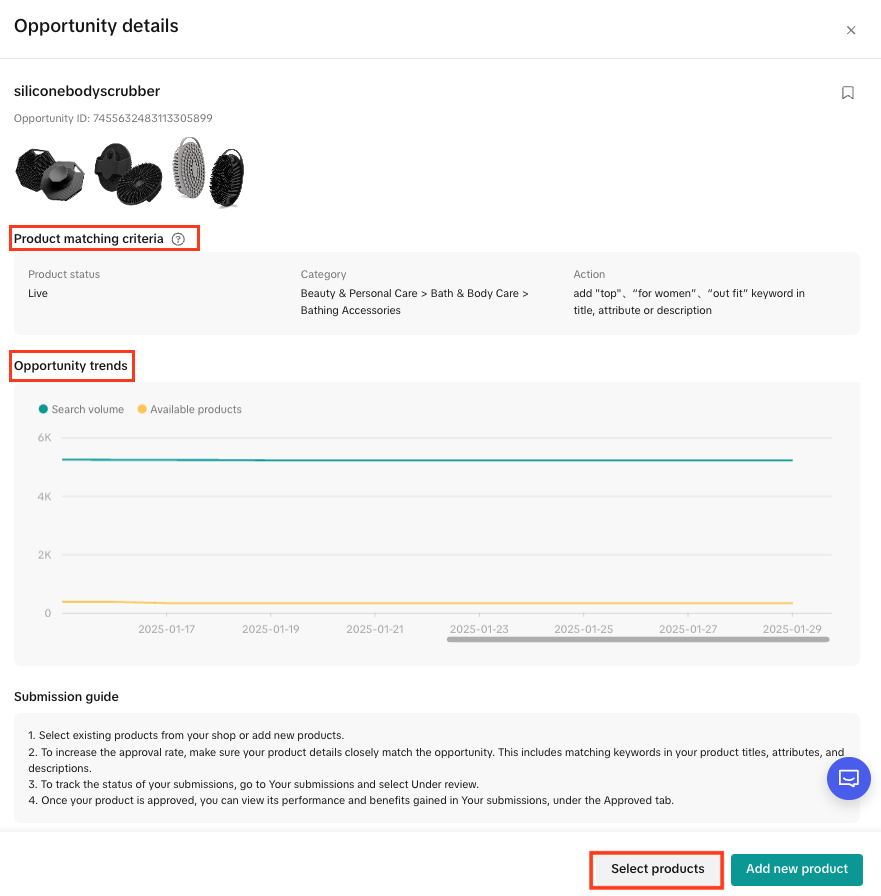Close the Opportunity details panel
Viewport: 881px width, 896px height.
click(x=851, y=30)
